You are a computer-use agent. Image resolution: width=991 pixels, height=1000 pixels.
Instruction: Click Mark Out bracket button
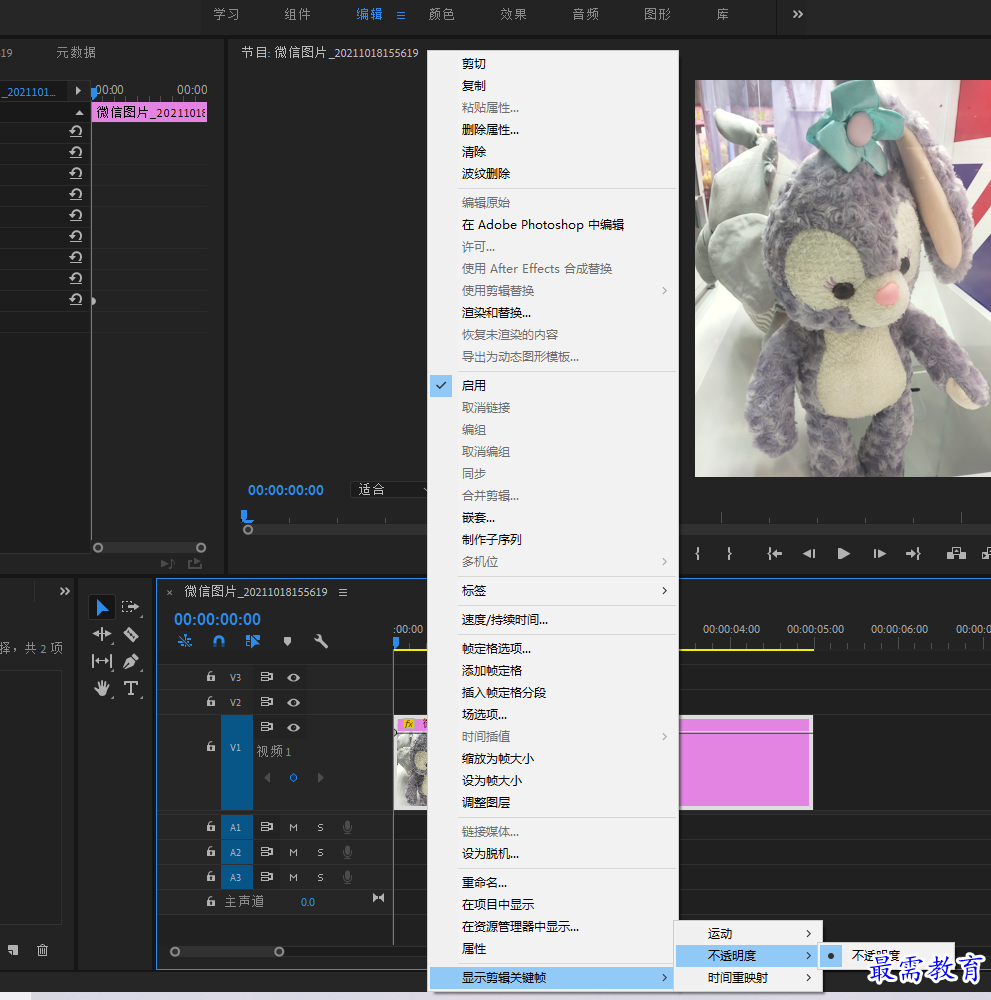pyautogui.click(x=729, y=554)
